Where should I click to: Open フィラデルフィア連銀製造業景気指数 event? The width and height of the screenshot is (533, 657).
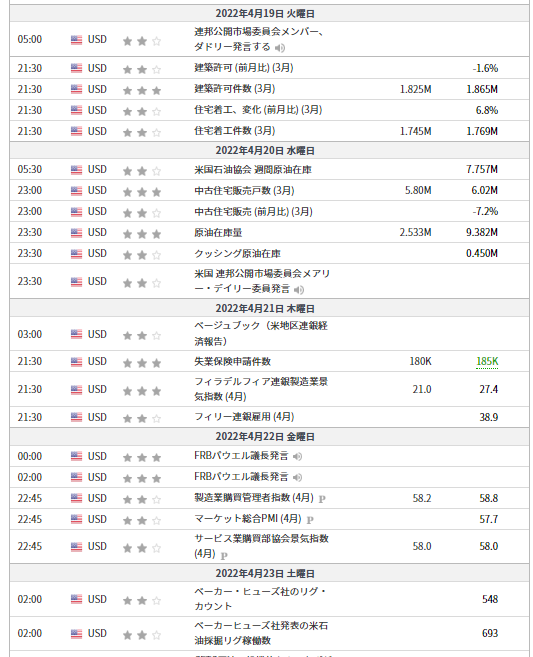(261, 389)
